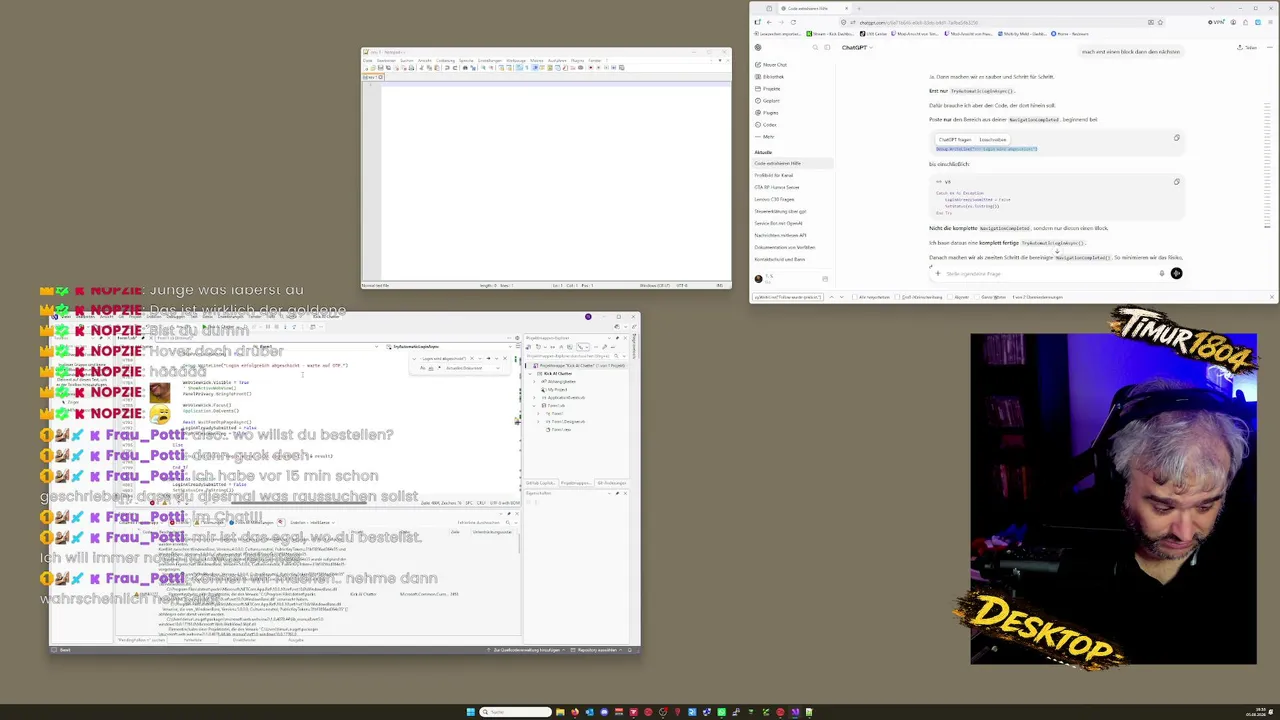Reload the ChatGPT page

point(793,22)
